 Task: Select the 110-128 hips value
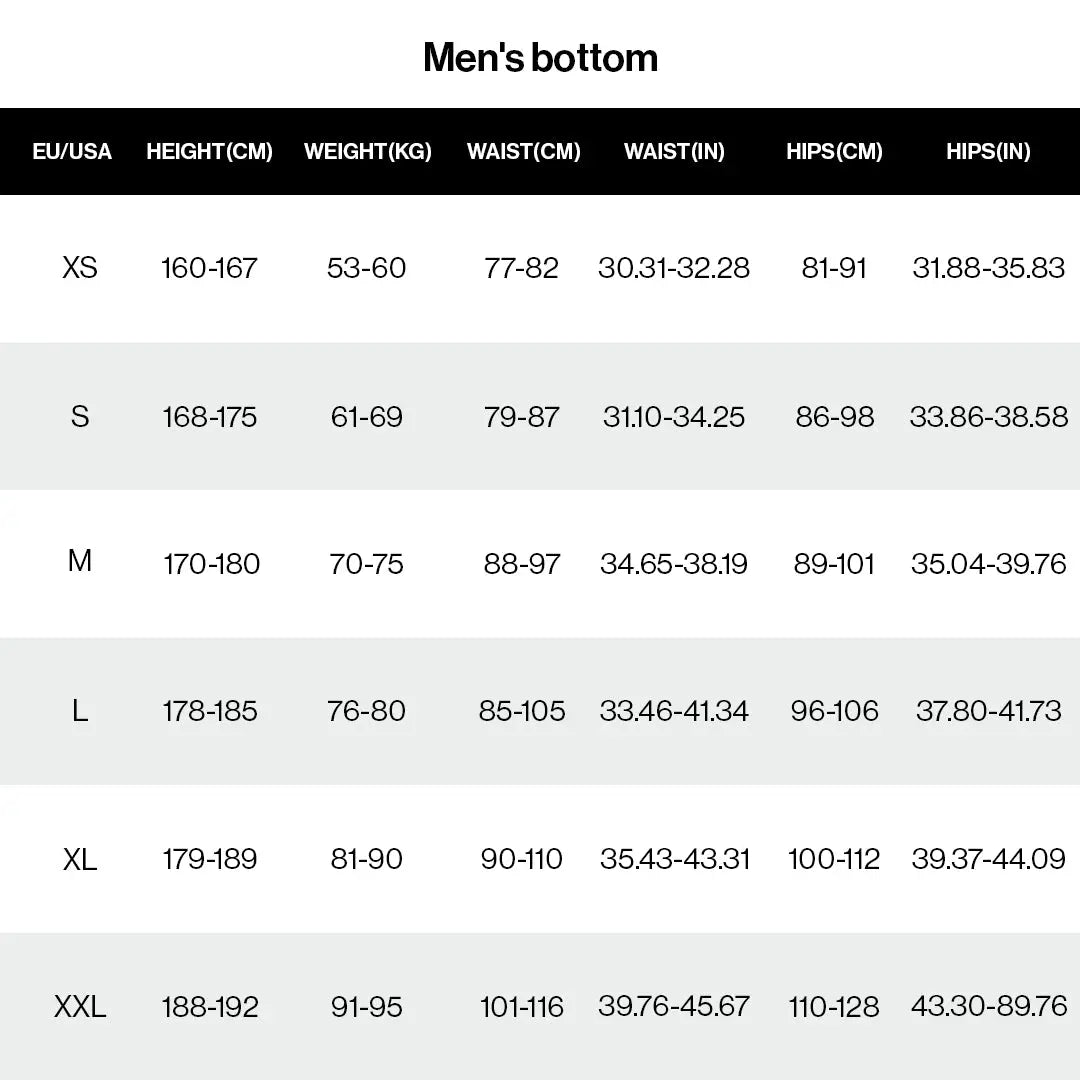[834, 1006]
